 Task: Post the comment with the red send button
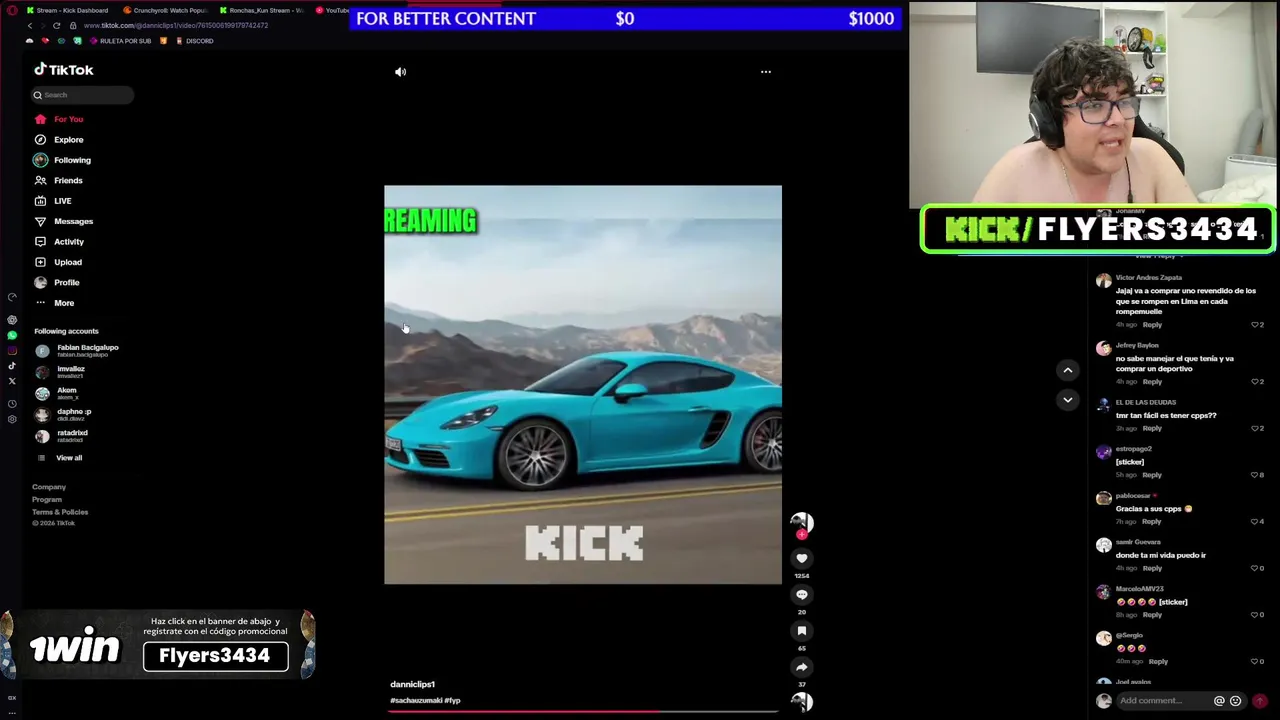click(1259, 701)
